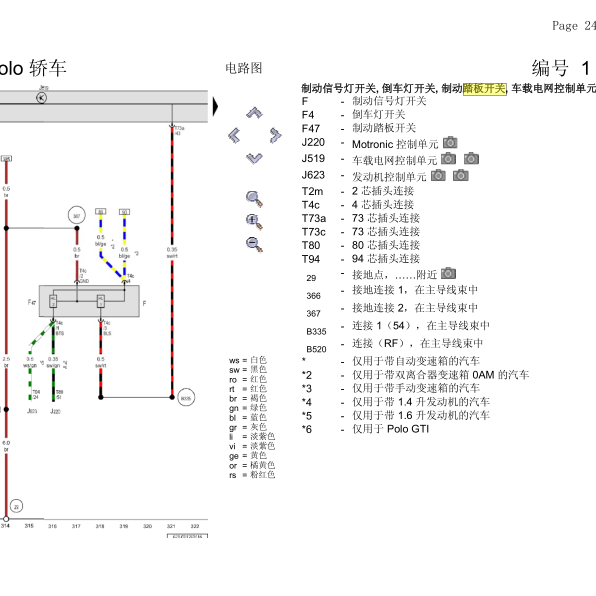Click the zoom out magnifier icon
Image resolution: width=596 pixels, height=596 pixels.
pos(254,244)
